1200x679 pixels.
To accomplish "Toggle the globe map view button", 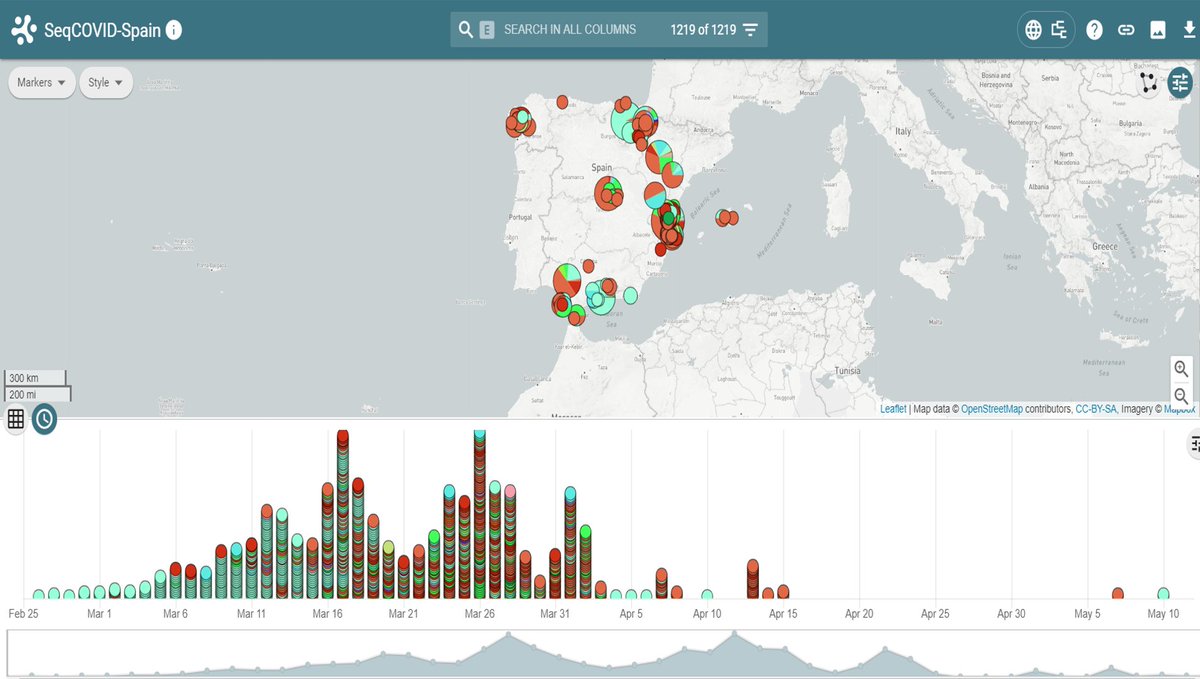I will click(x=1034, y=30).
